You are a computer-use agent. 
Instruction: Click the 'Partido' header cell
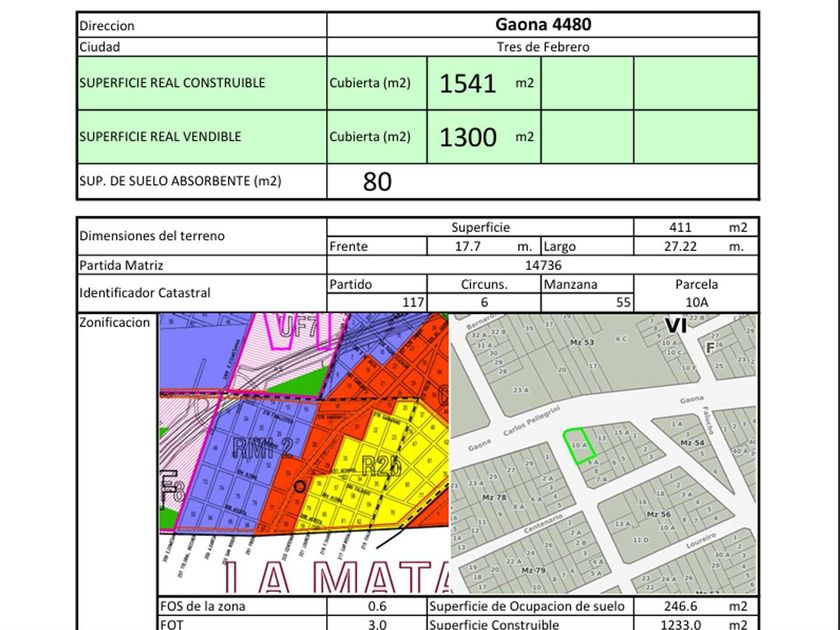click(377, 284)
